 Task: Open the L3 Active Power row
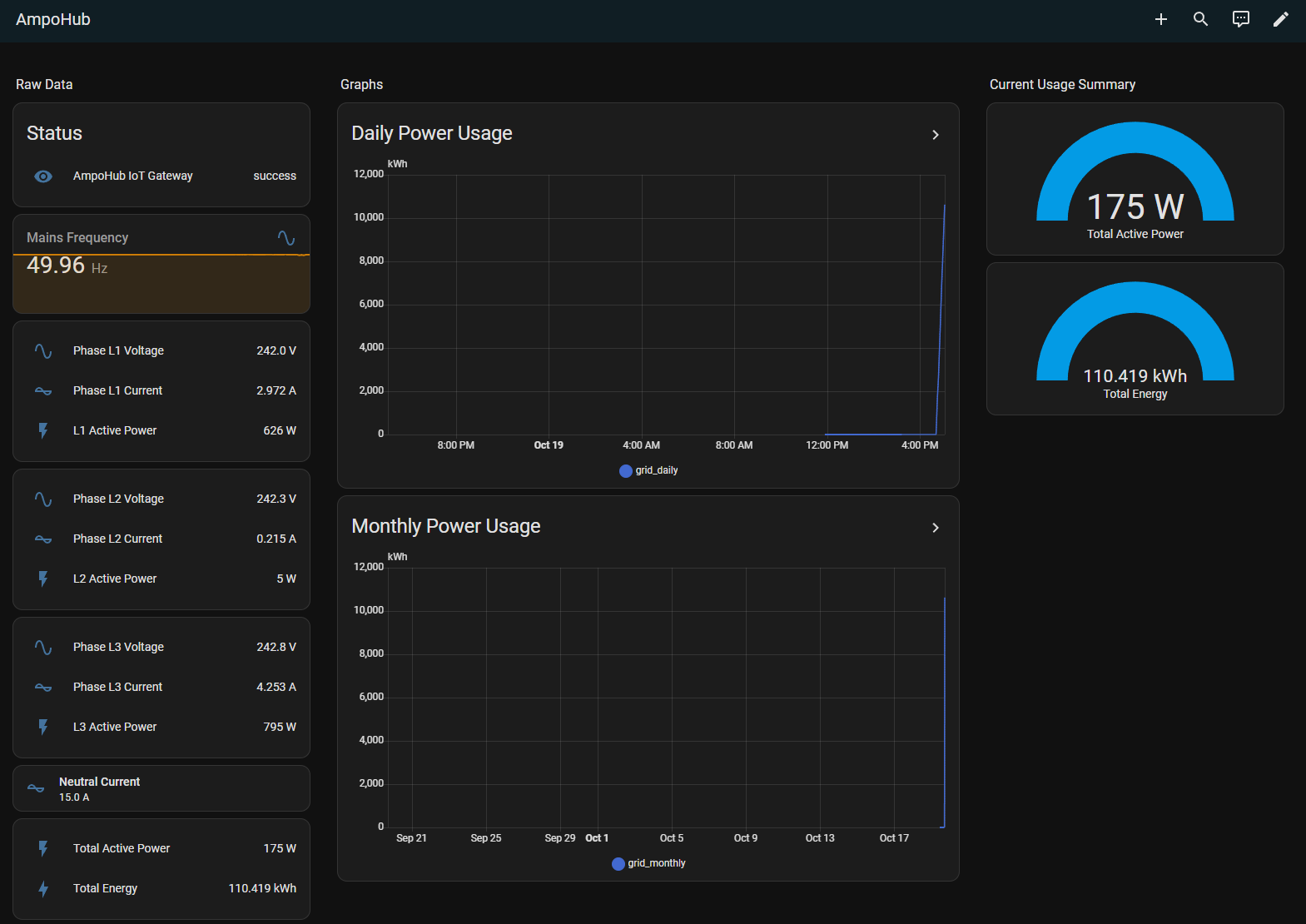point(161,728)
